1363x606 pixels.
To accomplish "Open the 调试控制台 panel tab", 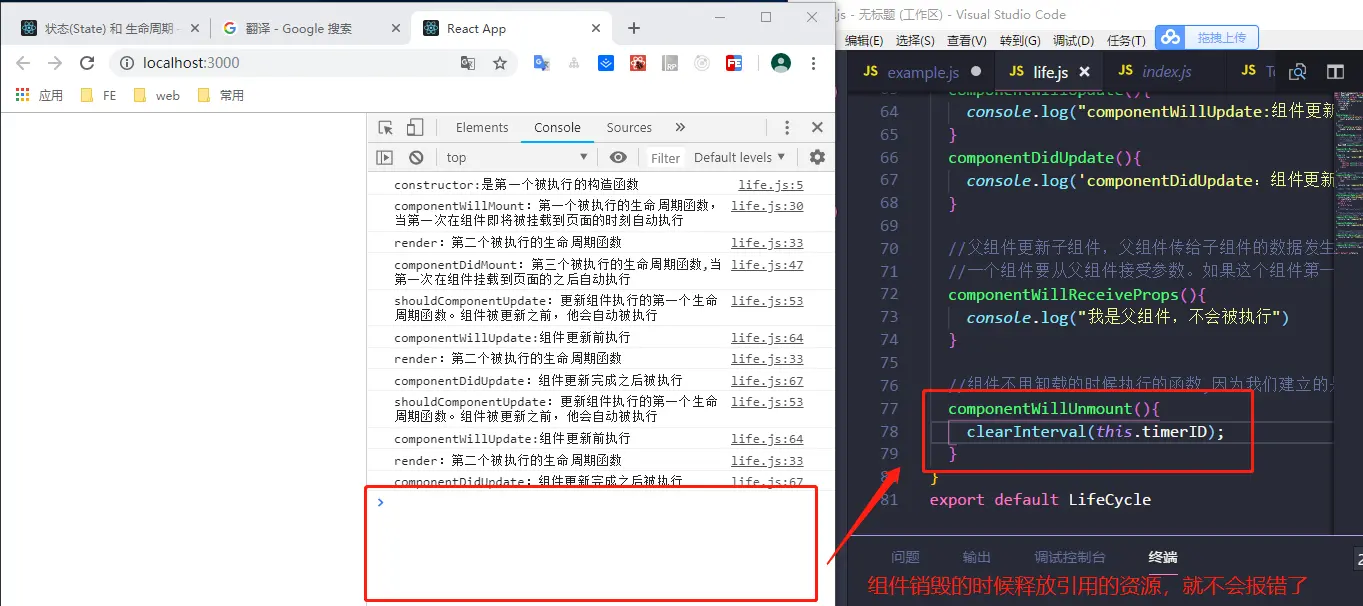I will point(1070,557).
